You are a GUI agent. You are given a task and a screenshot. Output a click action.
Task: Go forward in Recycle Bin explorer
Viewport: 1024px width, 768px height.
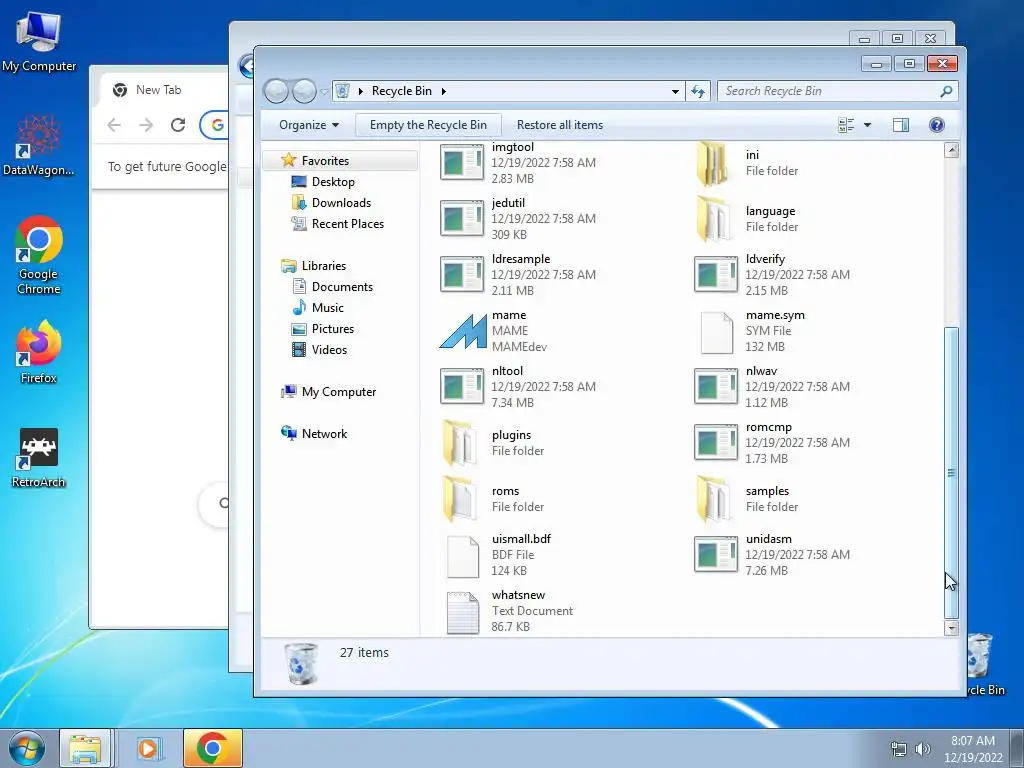(x=304, y=91)
